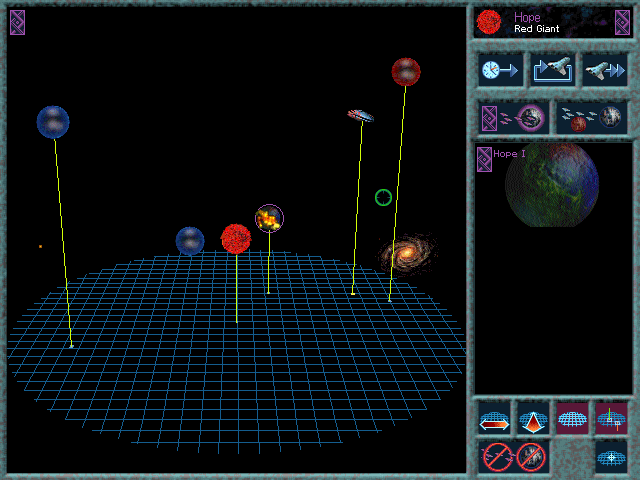Click the pyramid tilt view button
This screenshot has width=640, height=480.
point(533,418)
